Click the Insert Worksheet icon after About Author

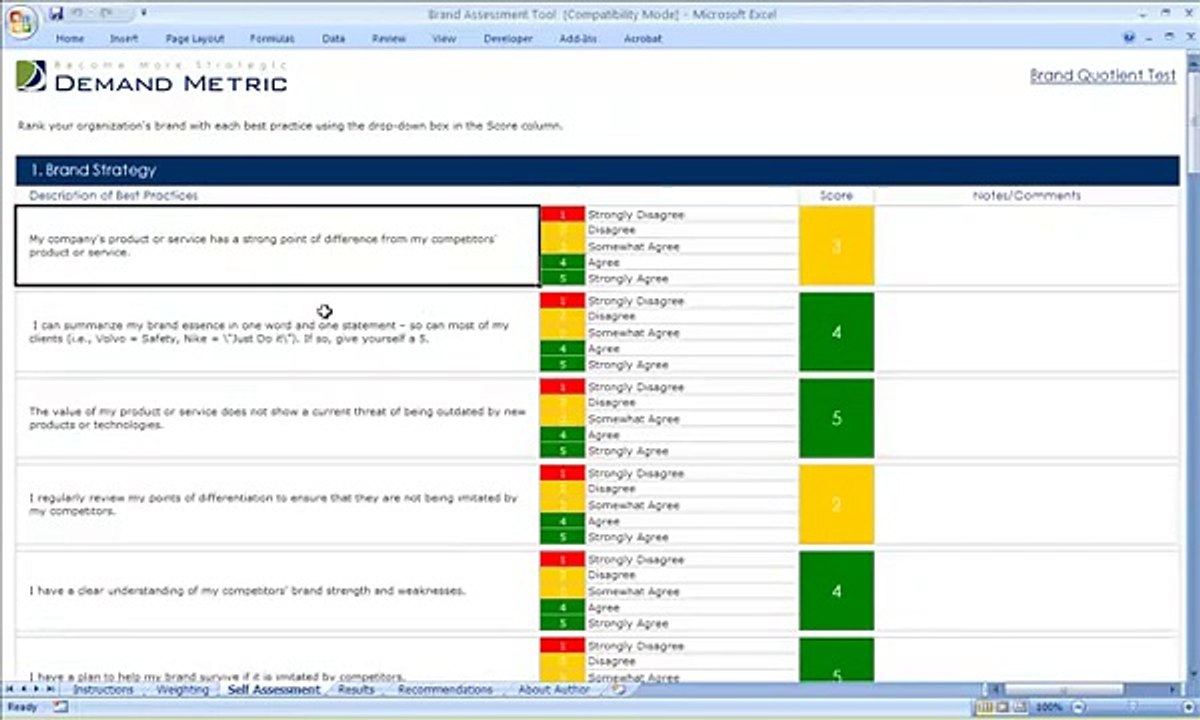[x=619, y=690]
